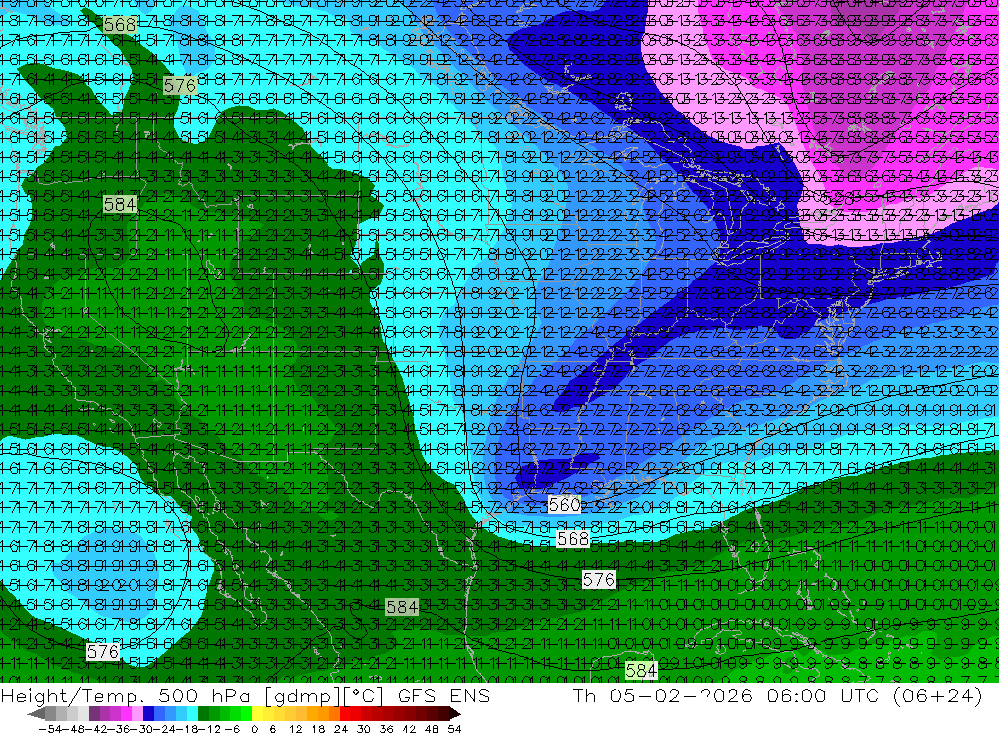Click the '-54' legend scale value
Image resolution: width=1000 pixels, height=733 pixels.
click(49, 729)
